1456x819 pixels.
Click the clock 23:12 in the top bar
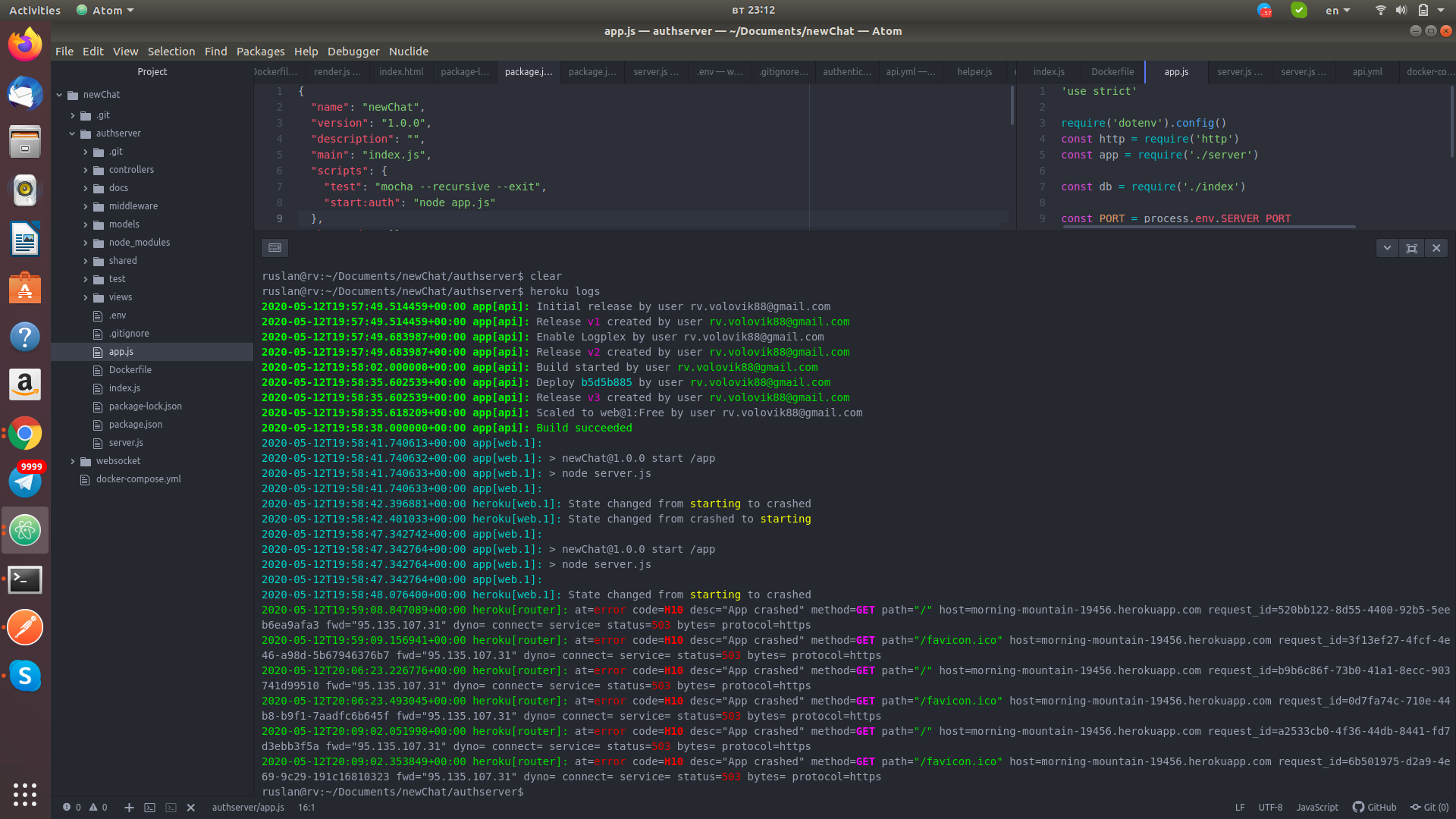tap(753, 11)
